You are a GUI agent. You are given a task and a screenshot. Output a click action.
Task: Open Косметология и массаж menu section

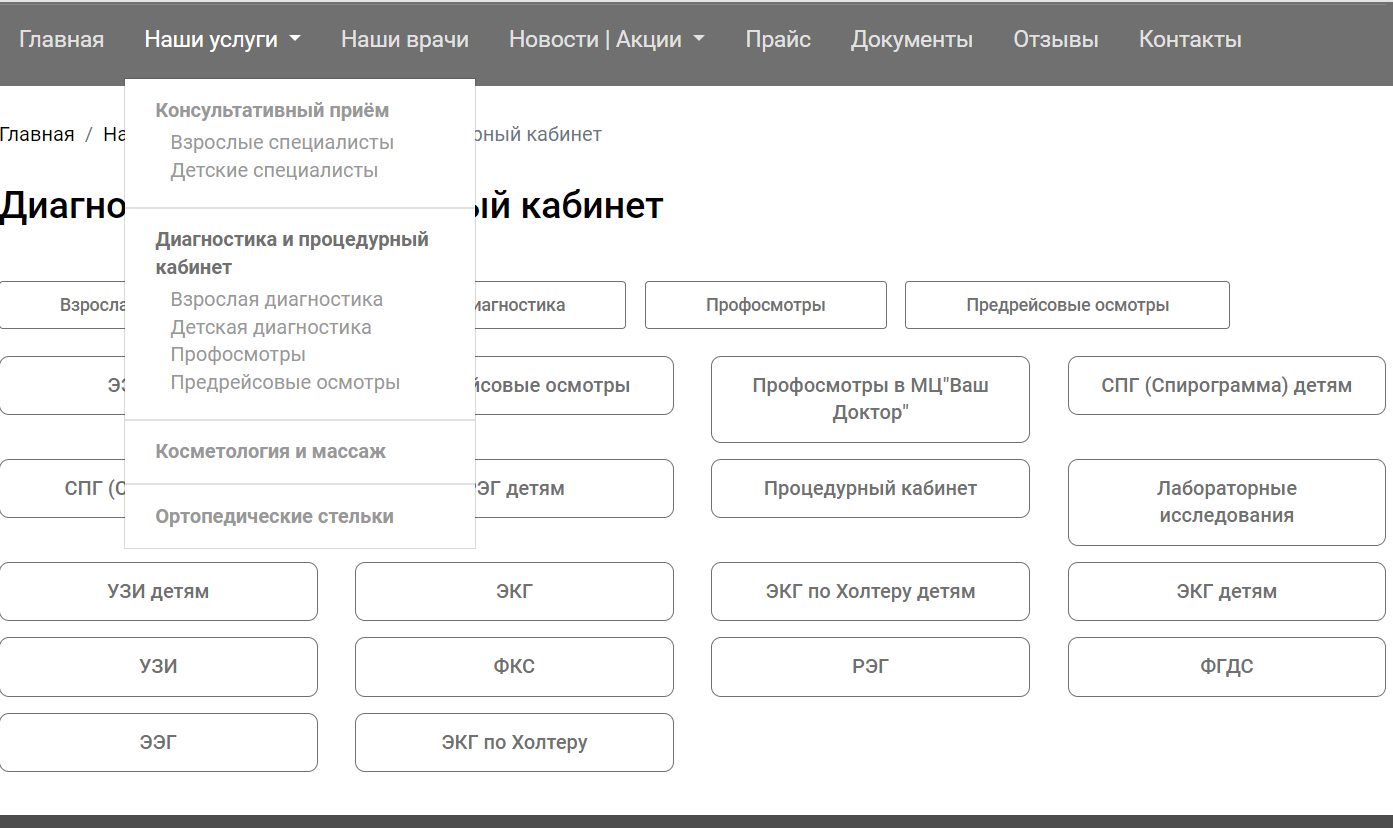coord(270,452)
